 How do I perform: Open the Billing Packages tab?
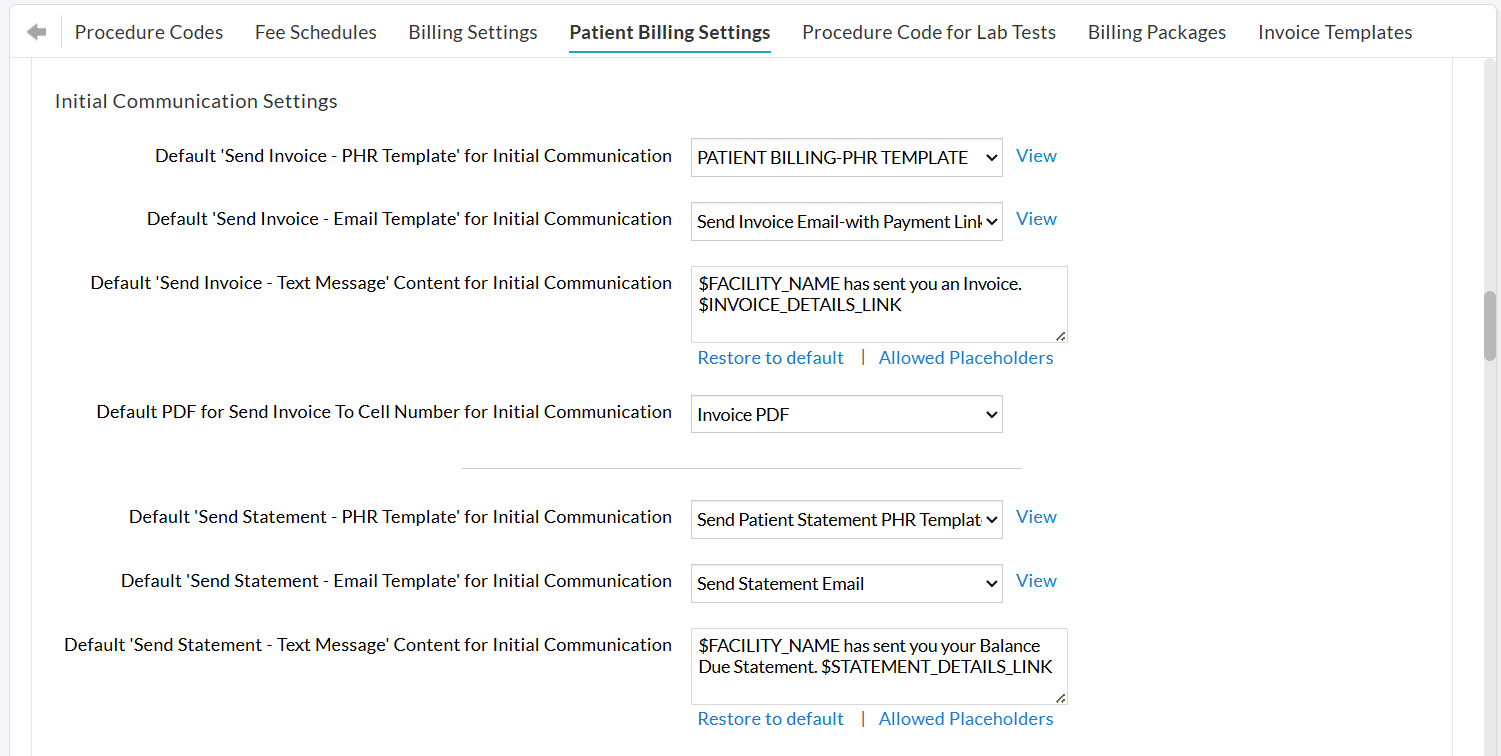(1157, 32)
